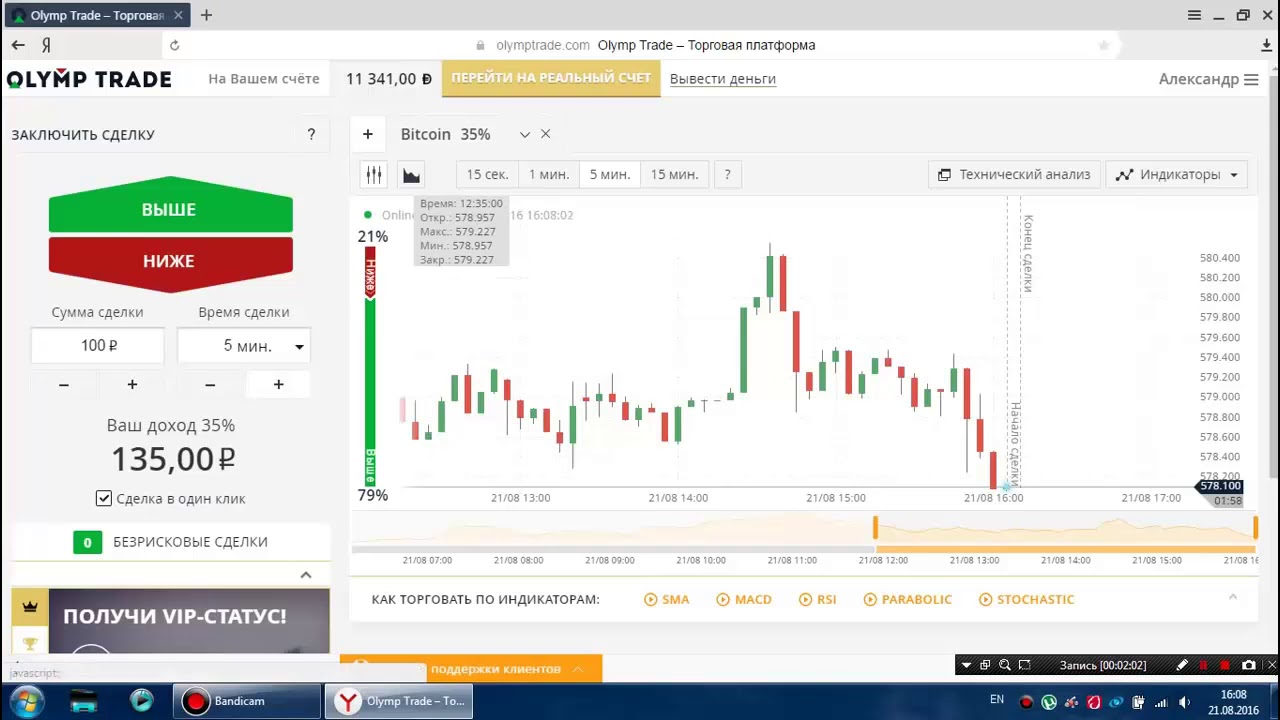Open client support chat bar
Screen dimensions: 1280x720
(471, 668)
